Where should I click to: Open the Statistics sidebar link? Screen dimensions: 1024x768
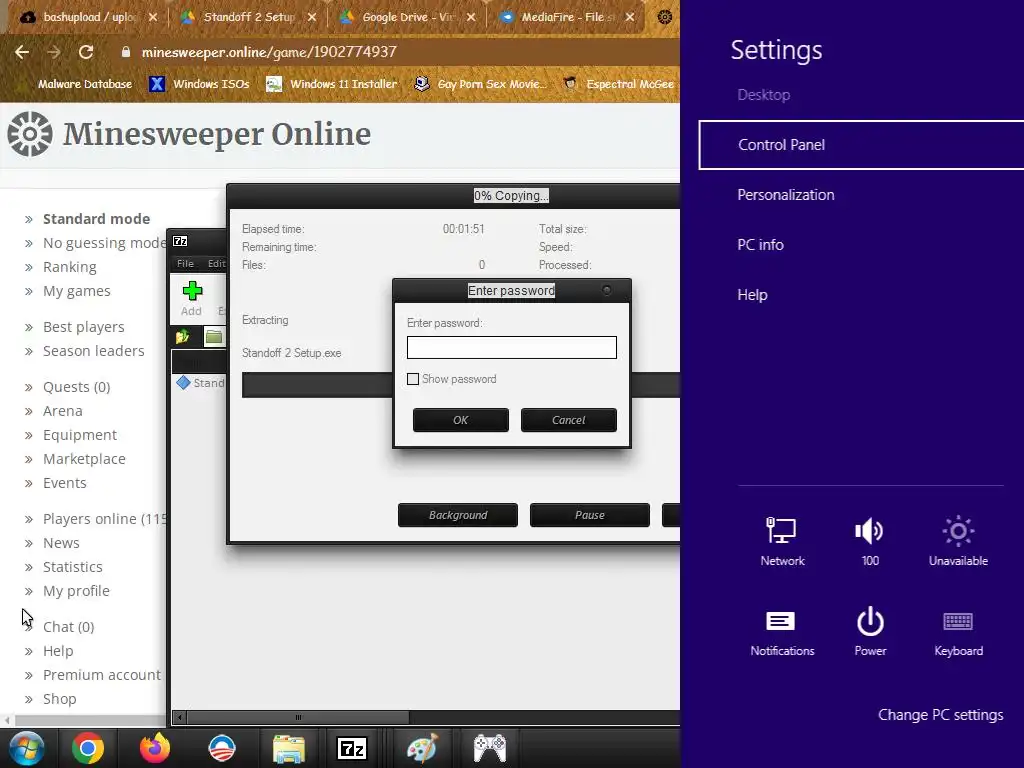click(x=72, y=567)
